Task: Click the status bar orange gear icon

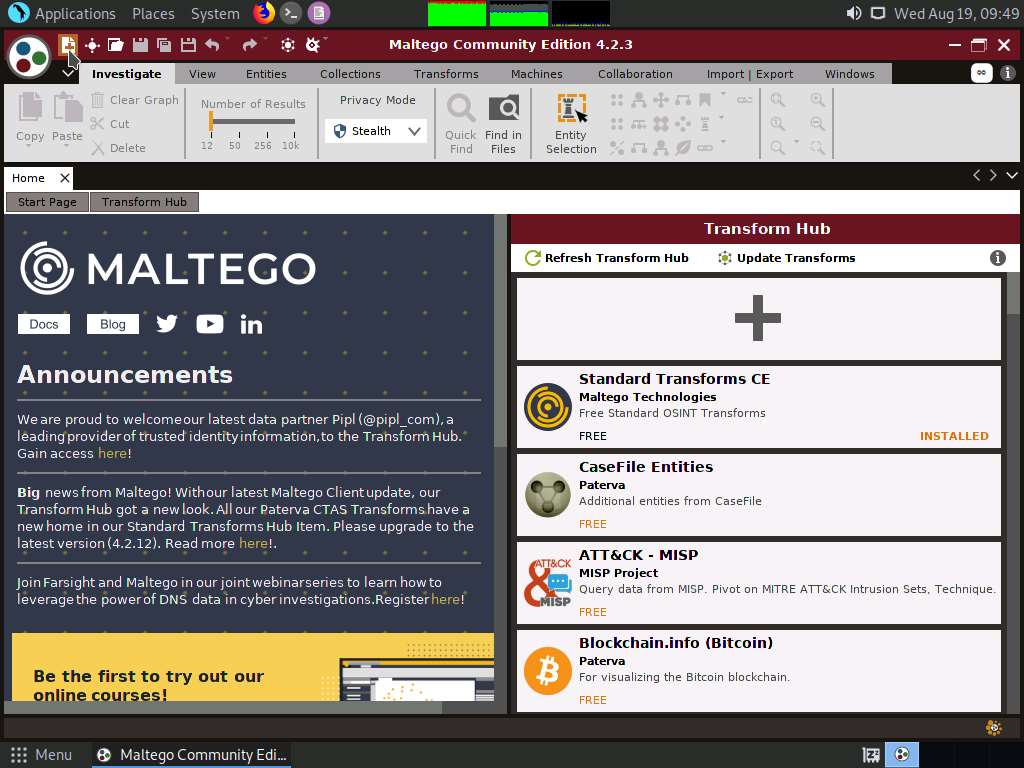Action: (994, 728)
